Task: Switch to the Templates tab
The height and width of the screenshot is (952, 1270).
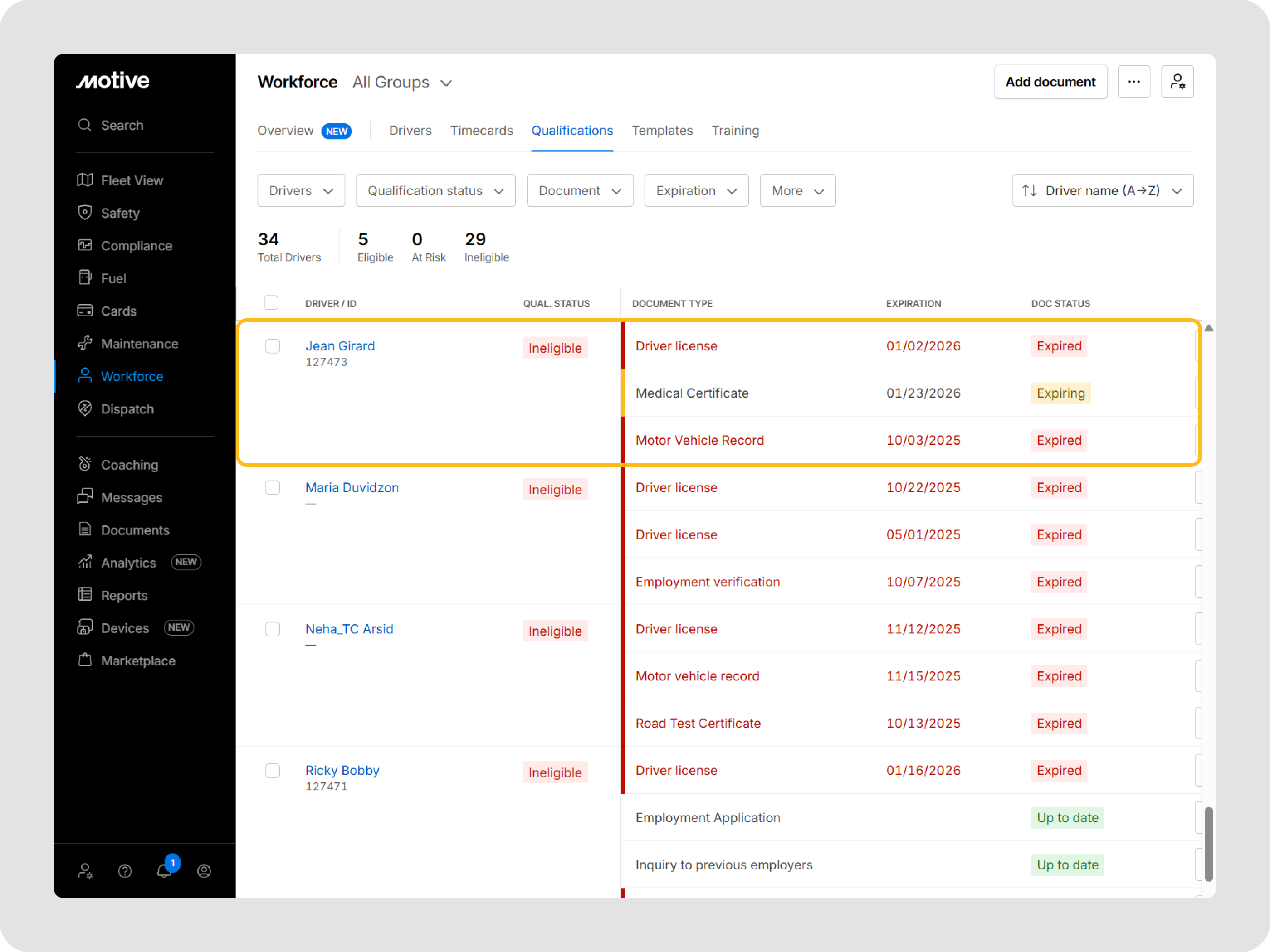Action: point(662,131)
